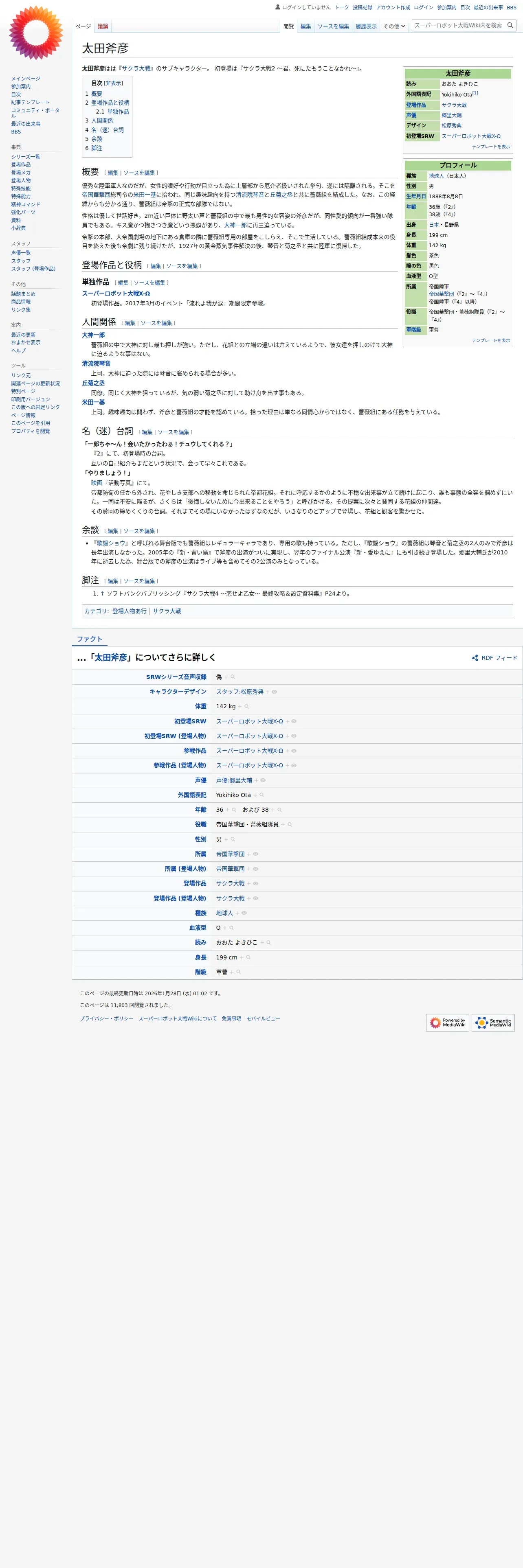
Task: Click eye icon in 参戦作品 row
Action: tap(293, 751)
